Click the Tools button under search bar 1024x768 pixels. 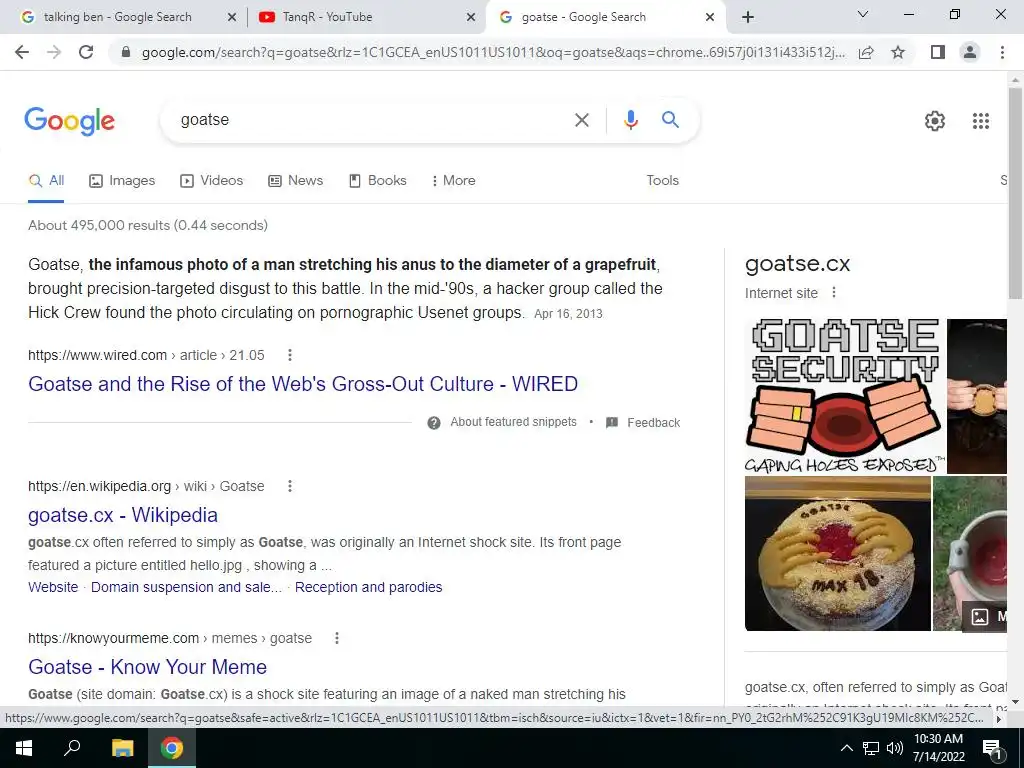[662, 181]
